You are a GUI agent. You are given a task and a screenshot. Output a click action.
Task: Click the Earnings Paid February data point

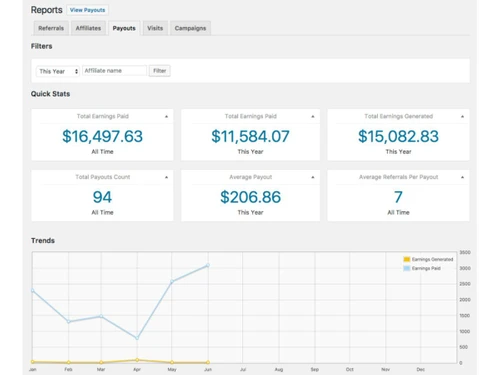(x=68, y=322)
